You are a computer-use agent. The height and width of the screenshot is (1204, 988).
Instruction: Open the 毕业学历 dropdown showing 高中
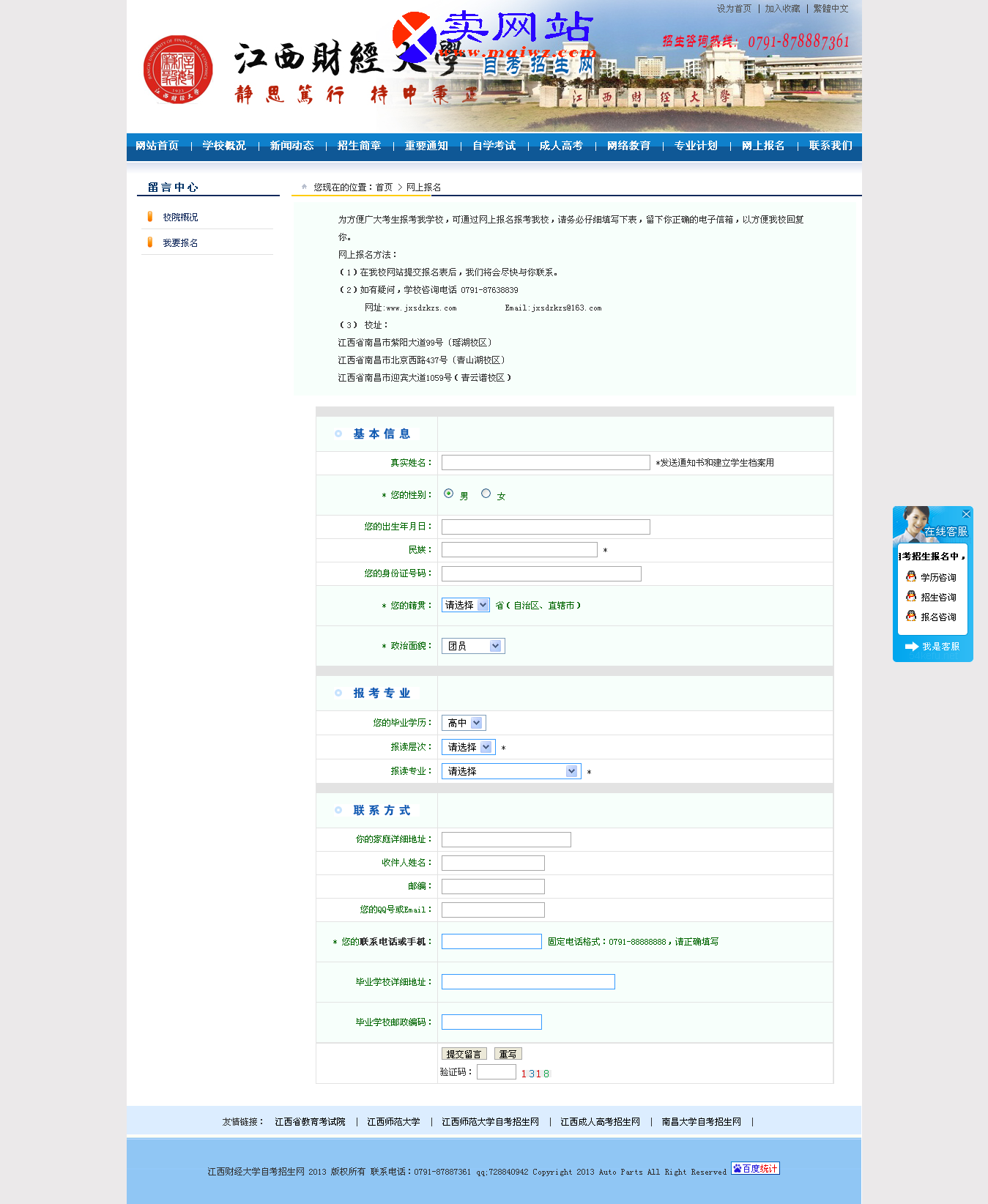(464, 723)
